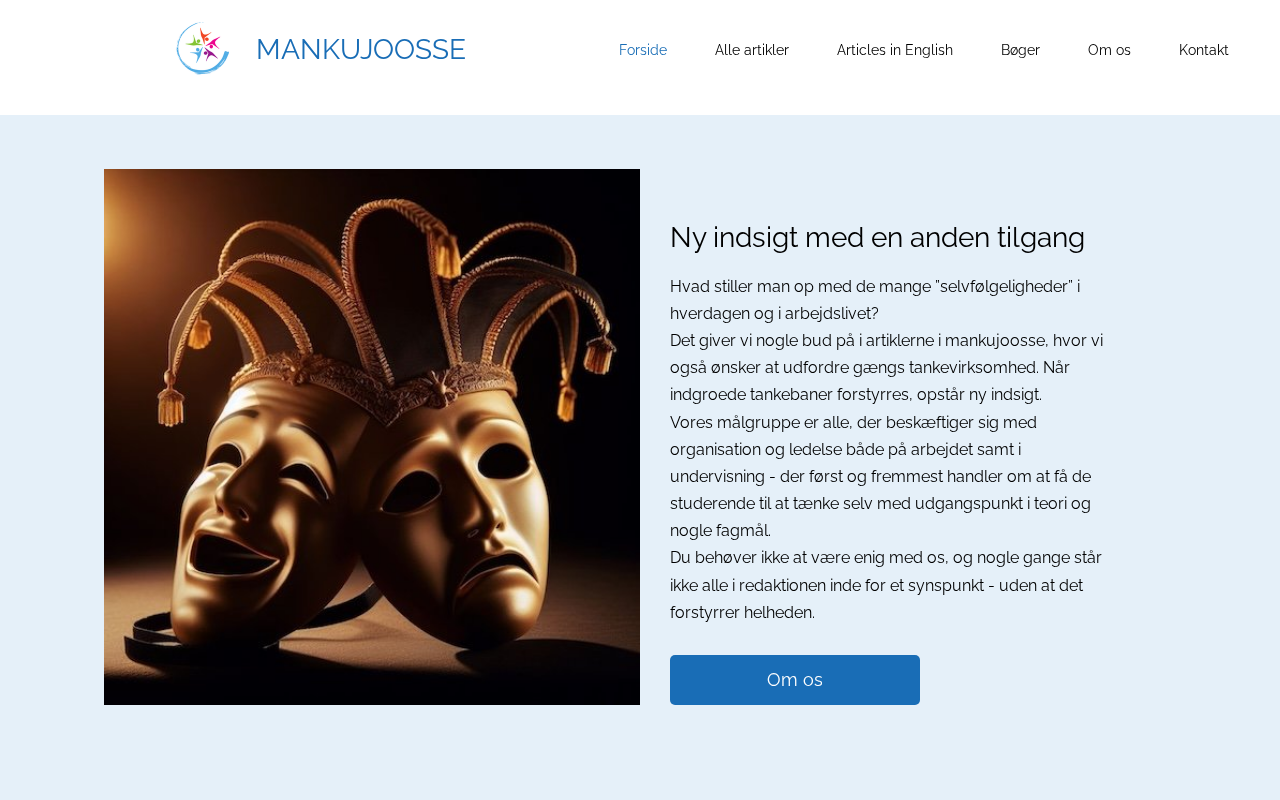The image size is (1280, 800).
Task: Click the theater masks image
Action: tap(372, 437)
